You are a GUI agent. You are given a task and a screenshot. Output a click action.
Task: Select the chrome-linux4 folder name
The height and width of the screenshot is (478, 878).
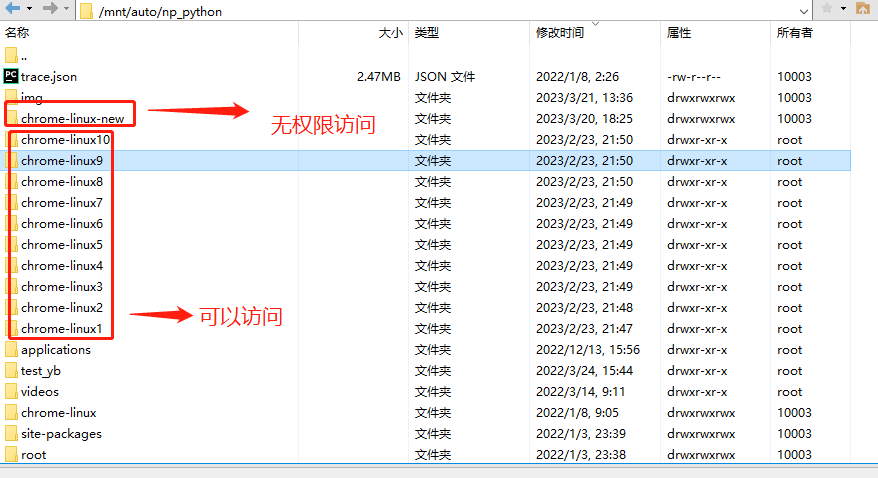(x=62, y=266)
